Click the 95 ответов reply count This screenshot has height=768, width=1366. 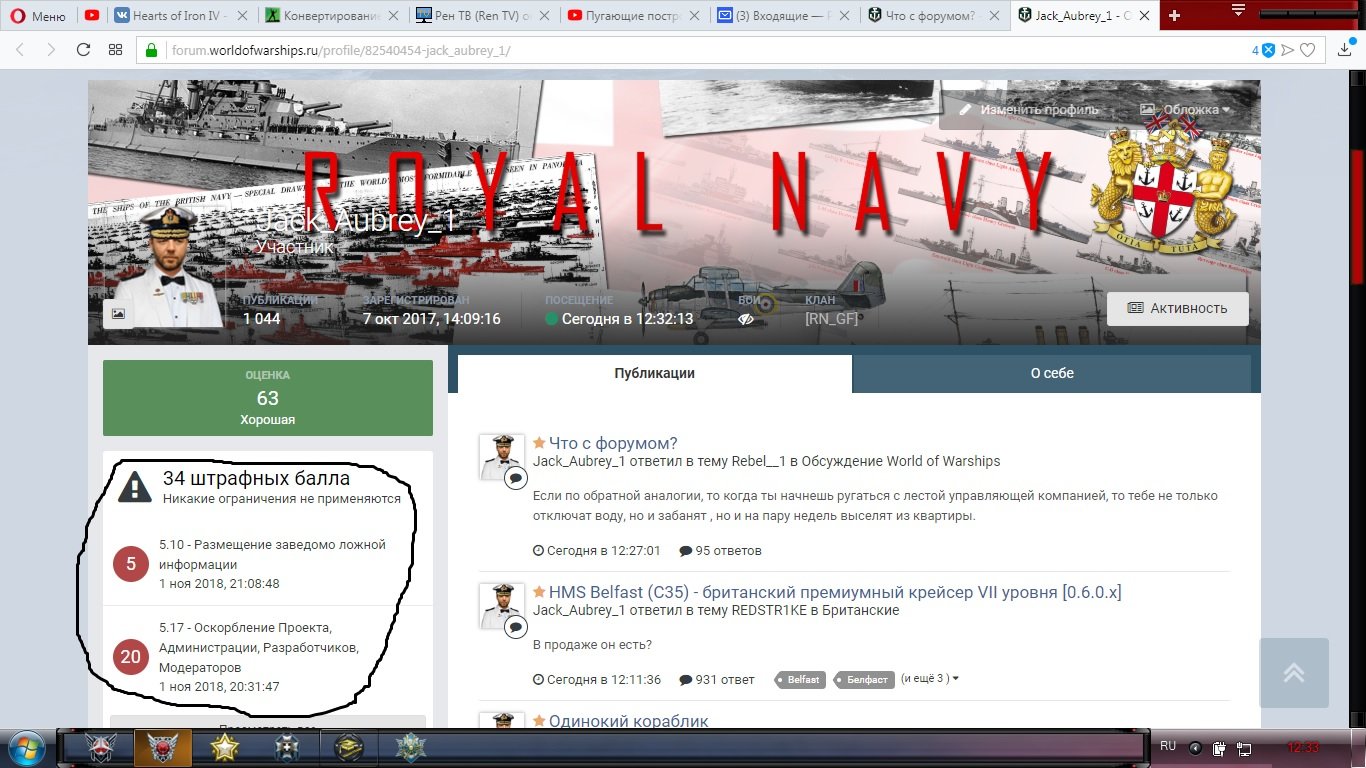coord(720,550)
